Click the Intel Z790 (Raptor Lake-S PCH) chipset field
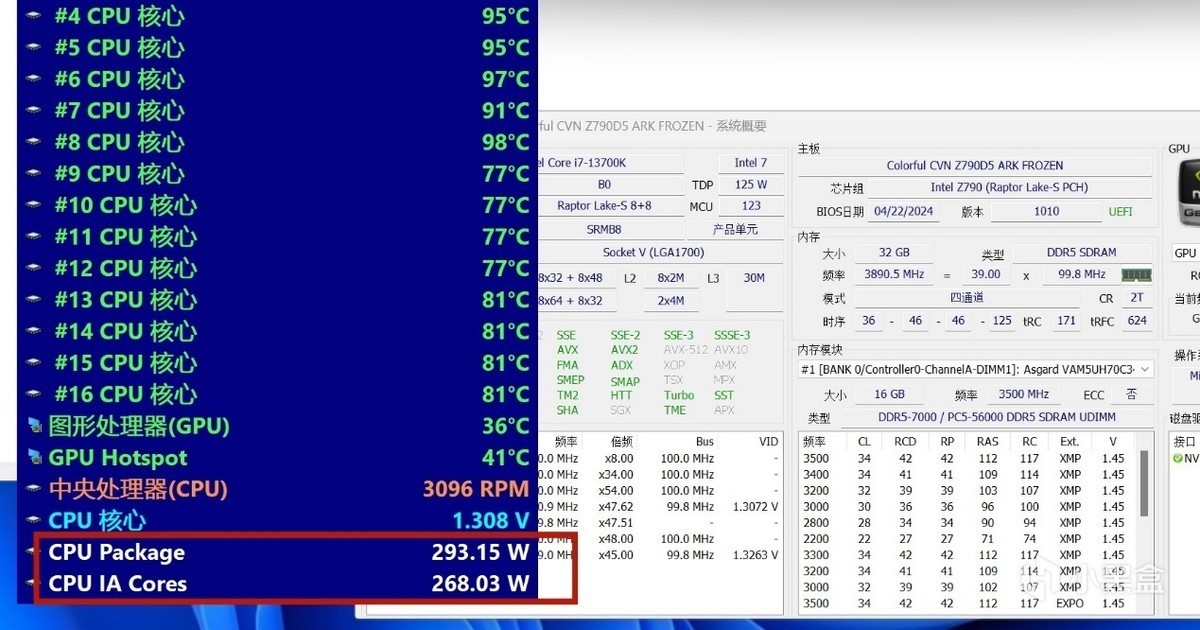 [1009, 188]
